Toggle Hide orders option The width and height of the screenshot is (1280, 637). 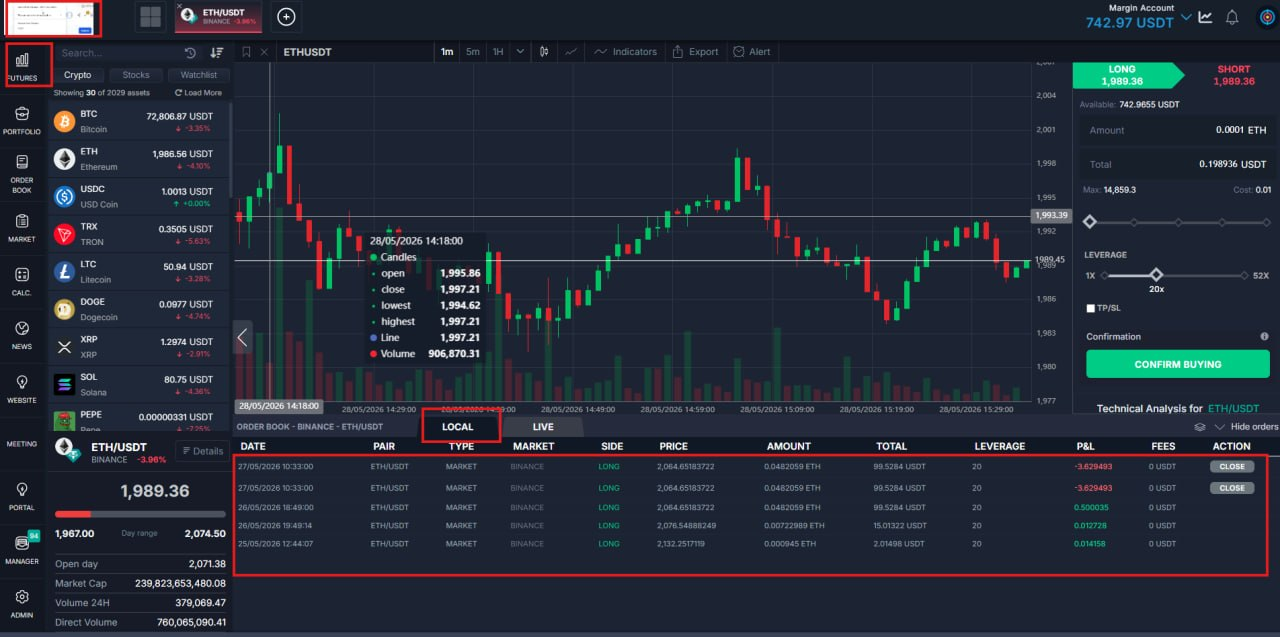1245,427
